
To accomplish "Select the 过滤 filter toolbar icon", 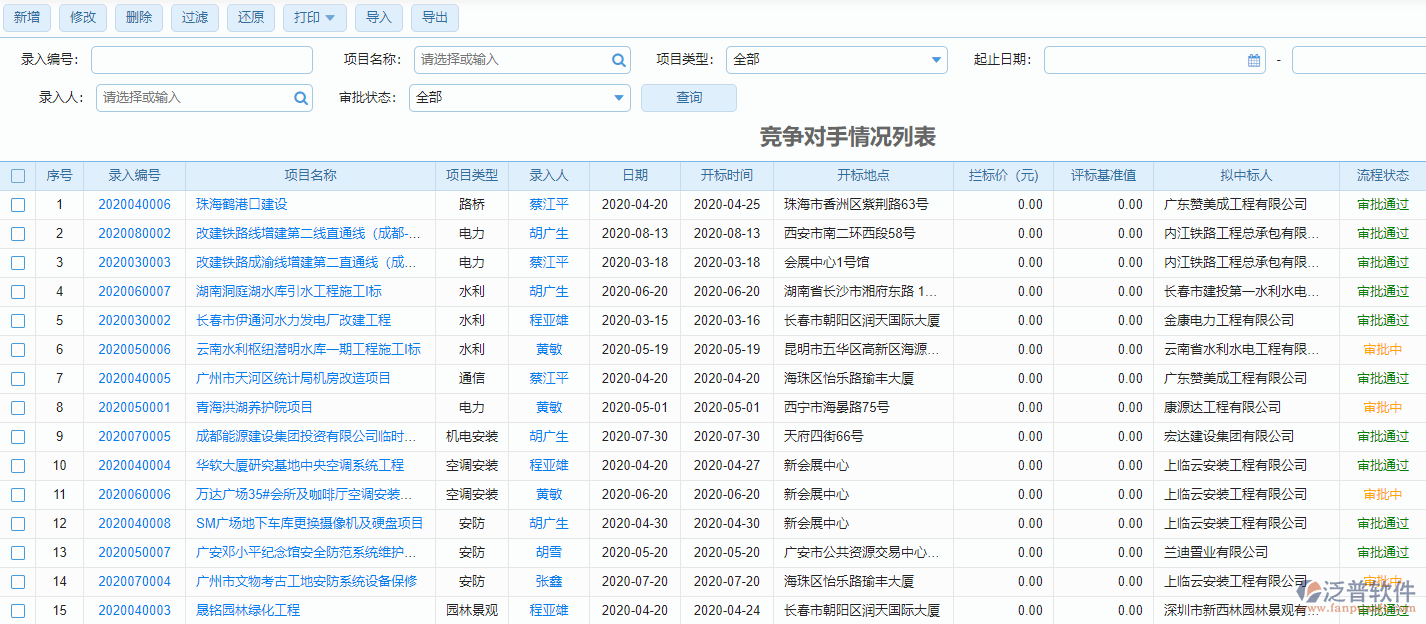I will 194,17.
